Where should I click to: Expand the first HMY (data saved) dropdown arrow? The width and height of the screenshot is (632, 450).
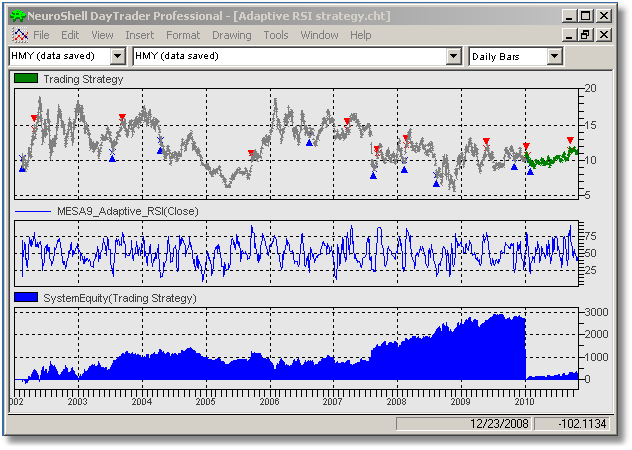(x=118, y=56)
